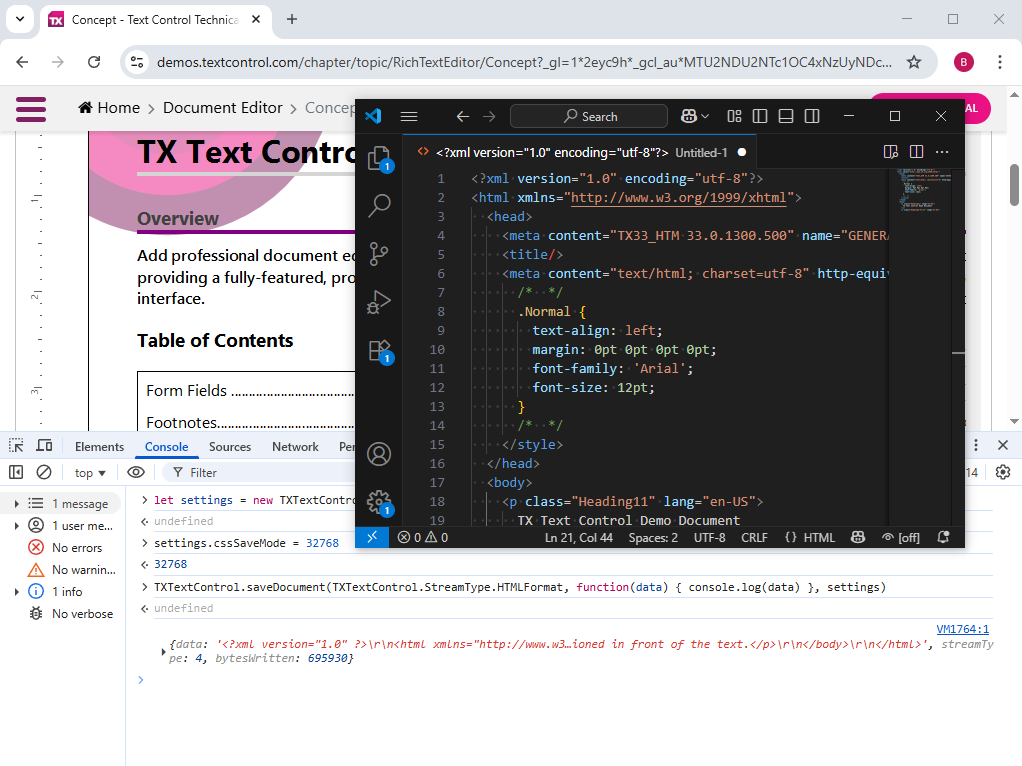The image size is (1022, 766).
Task: Toggle the VS Code primary side bar
Action: point(760,116)
